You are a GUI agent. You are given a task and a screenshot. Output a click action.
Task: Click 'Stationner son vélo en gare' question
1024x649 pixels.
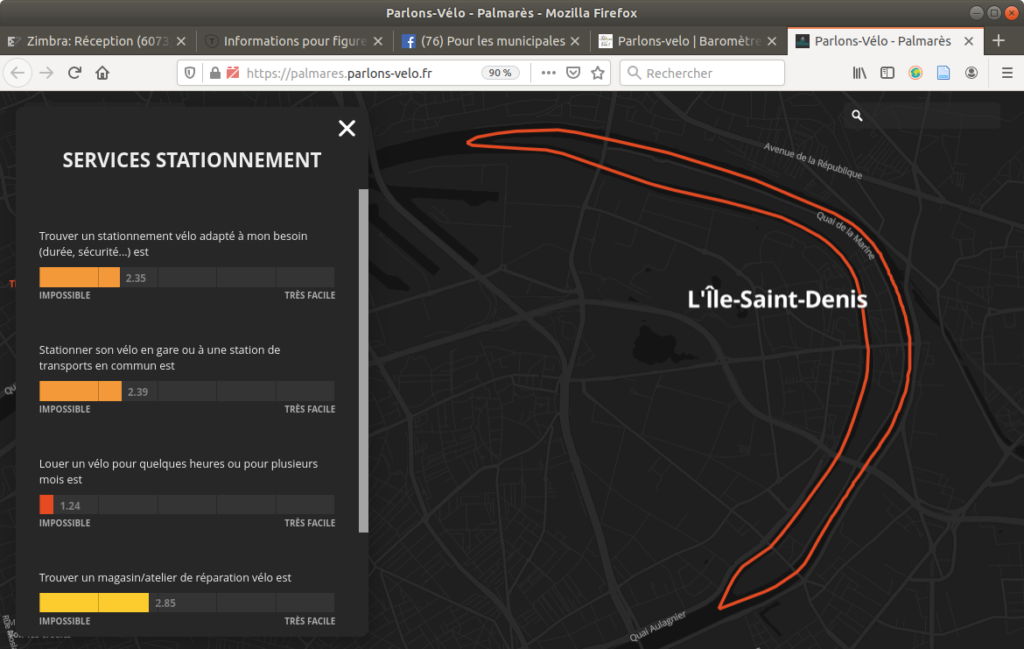point(159,358)
